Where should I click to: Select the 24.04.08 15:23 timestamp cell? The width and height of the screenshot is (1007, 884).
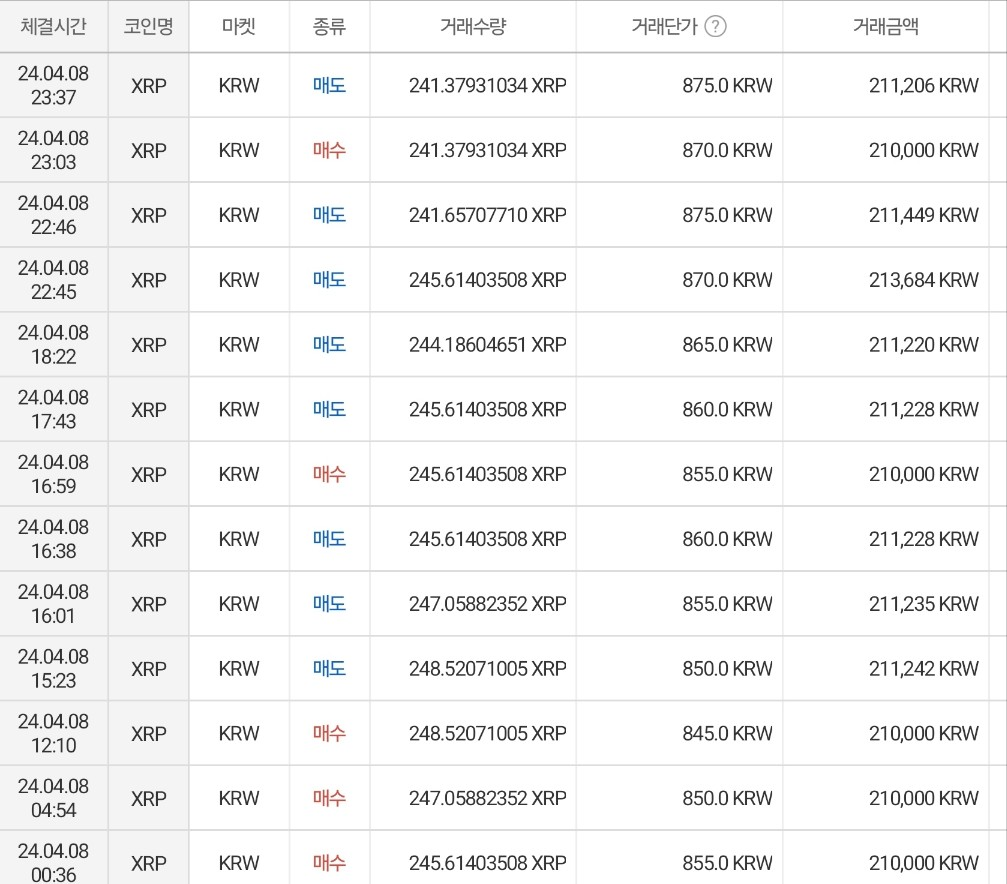[x=53, y=669]
